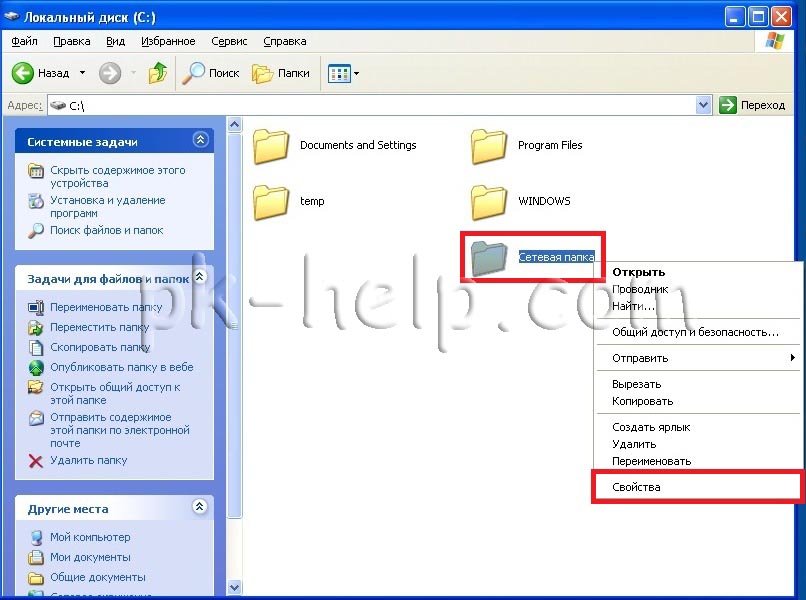
Task: Open the address bar dropdown arrow
Action: pos(703,105)
